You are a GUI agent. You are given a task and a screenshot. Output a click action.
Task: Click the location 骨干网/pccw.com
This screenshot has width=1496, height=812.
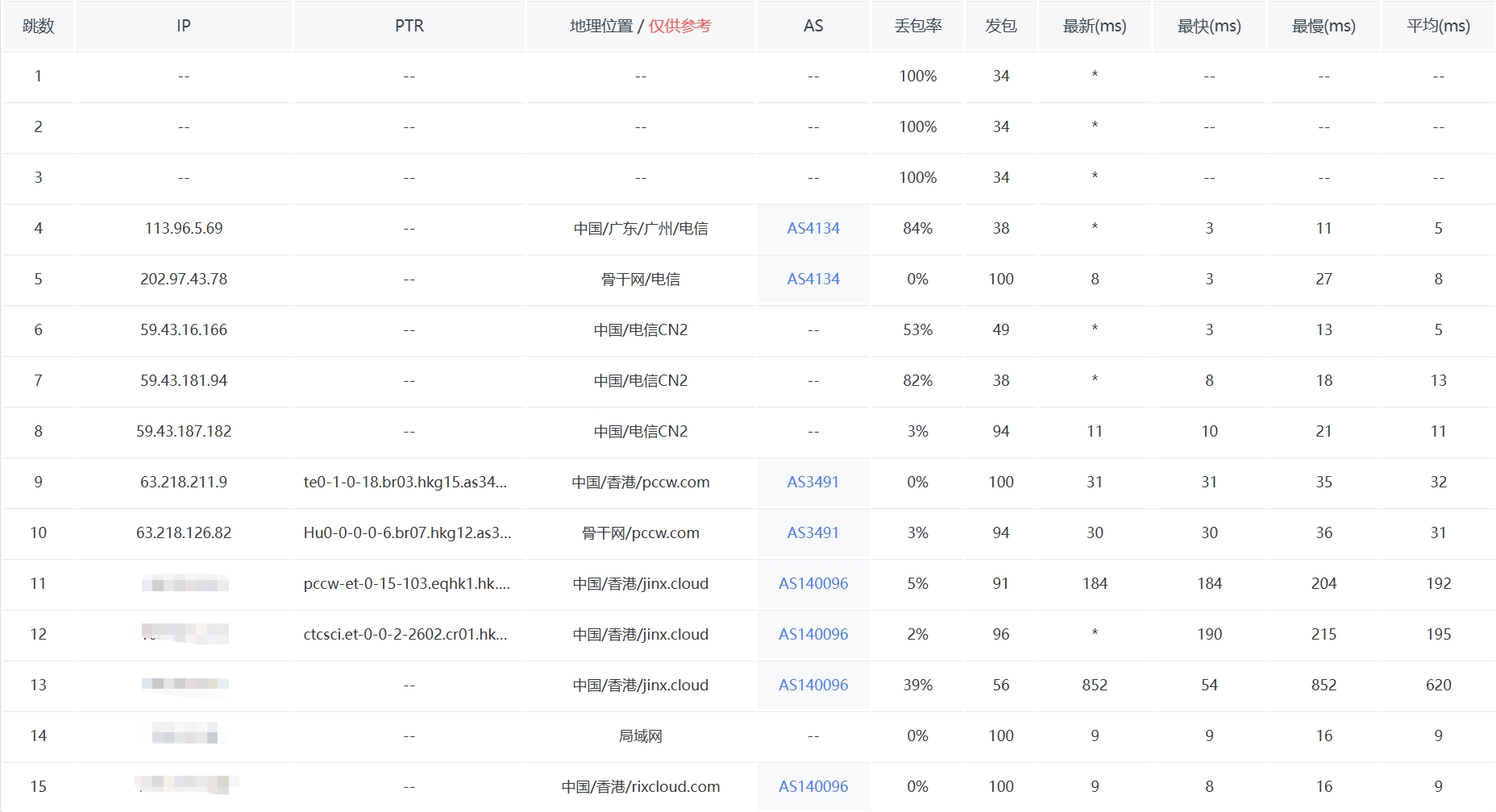(641, 532)
